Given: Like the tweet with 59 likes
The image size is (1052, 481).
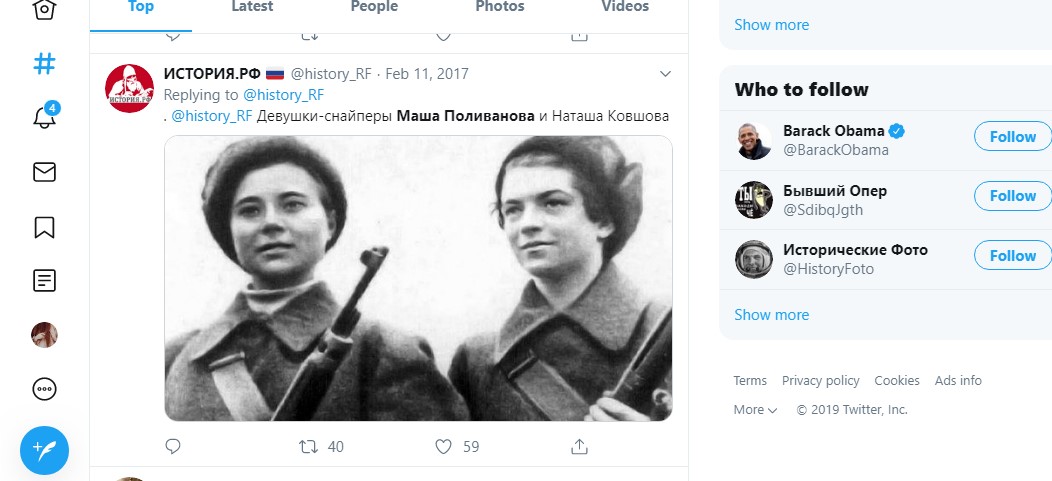Looking at the screenshot, I should tap(444, 446).
